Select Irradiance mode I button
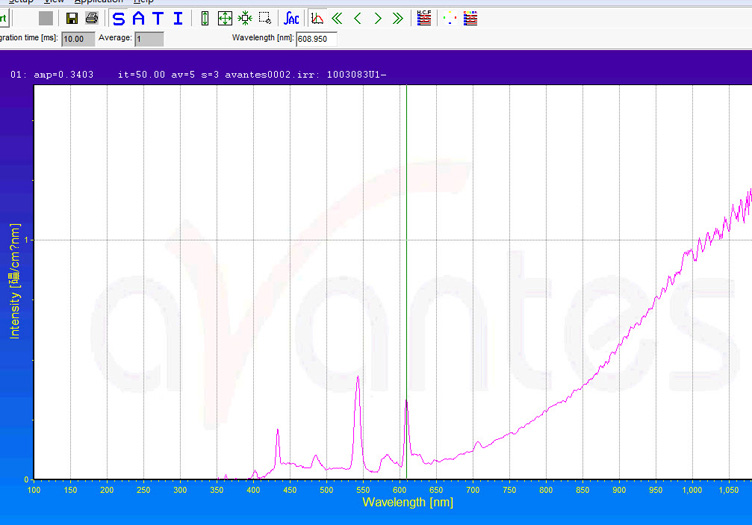This screenshot has width=752, height=525. coord(178,18)
